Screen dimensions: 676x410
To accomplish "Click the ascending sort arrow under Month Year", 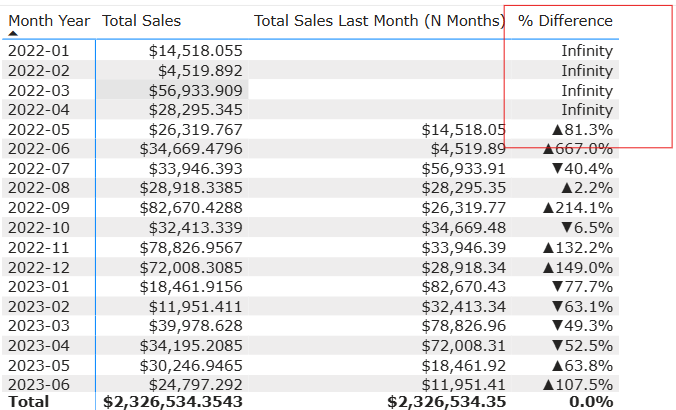I will 14,33.
